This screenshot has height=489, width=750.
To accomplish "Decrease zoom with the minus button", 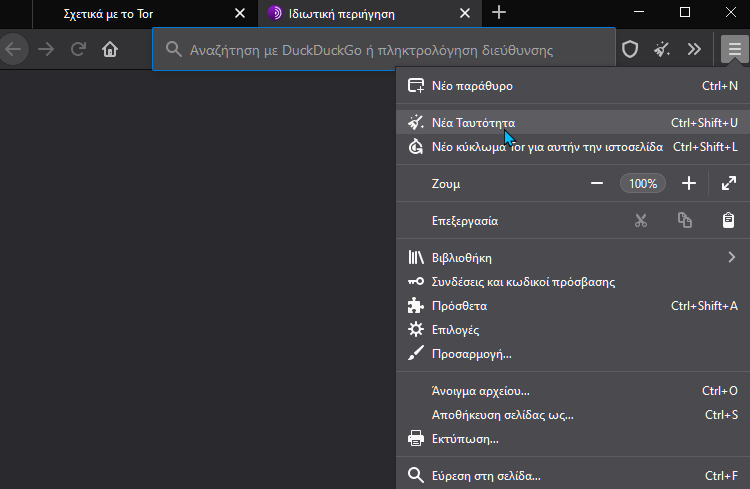I will pyautogui.click(x=596, y=183).
